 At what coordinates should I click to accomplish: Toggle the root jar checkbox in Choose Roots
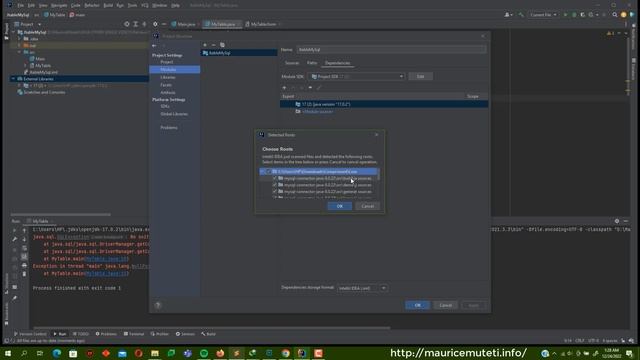pyautogui.click(x=269, y=172)
